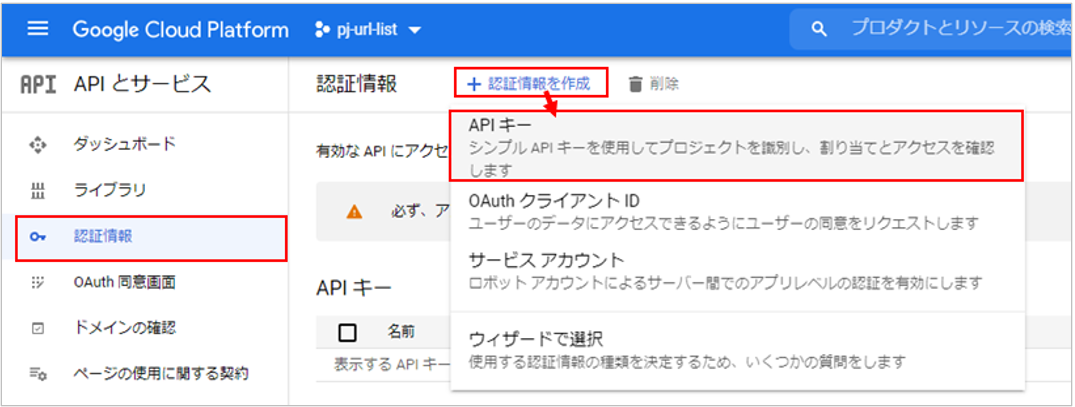The width and height of the screenshot is (1075, 407).
Task: Click the Google Cloud Platform title link
Action: [180, 30]
